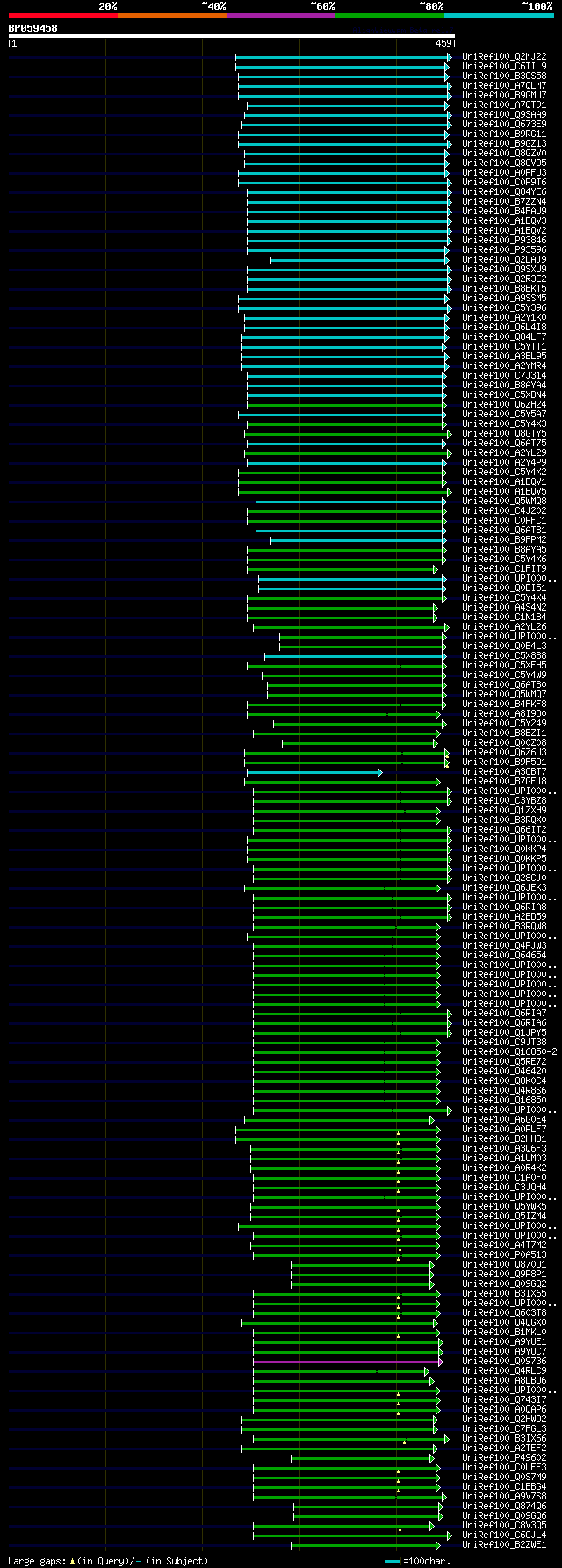Open hit UniRef100_B9GMU7
This screenshot has width=562, height=1568.
(x=505, y=95)
